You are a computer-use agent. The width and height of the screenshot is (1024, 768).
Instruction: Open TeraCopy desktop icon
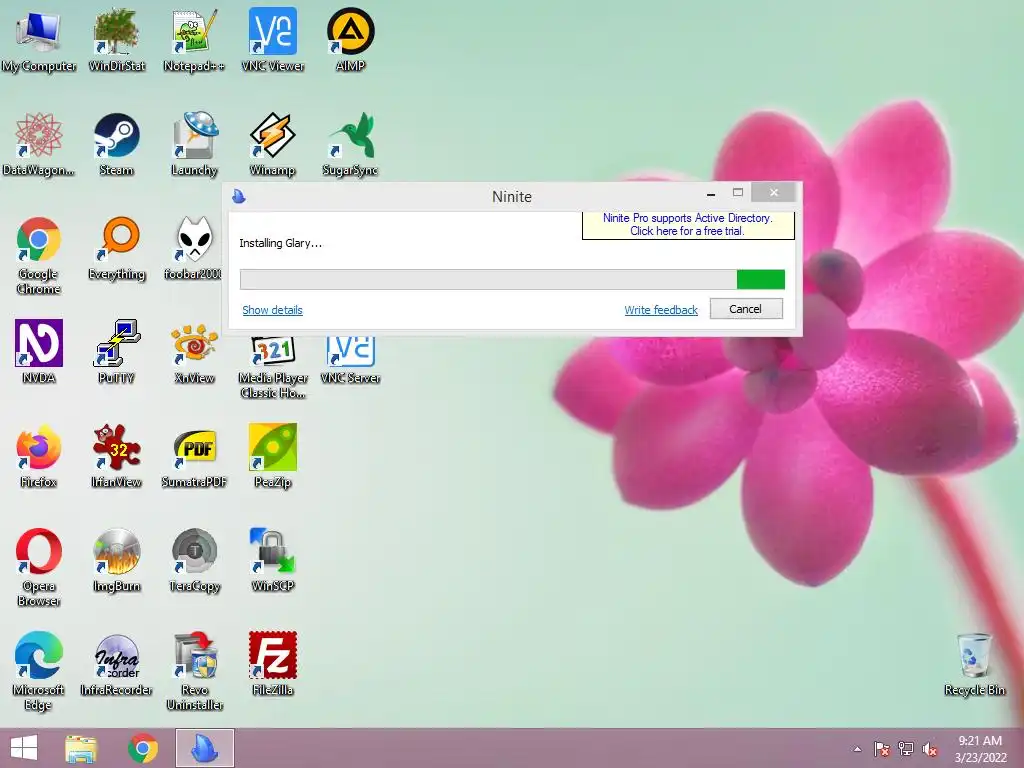pyautogui.click(x=194, y=560)
